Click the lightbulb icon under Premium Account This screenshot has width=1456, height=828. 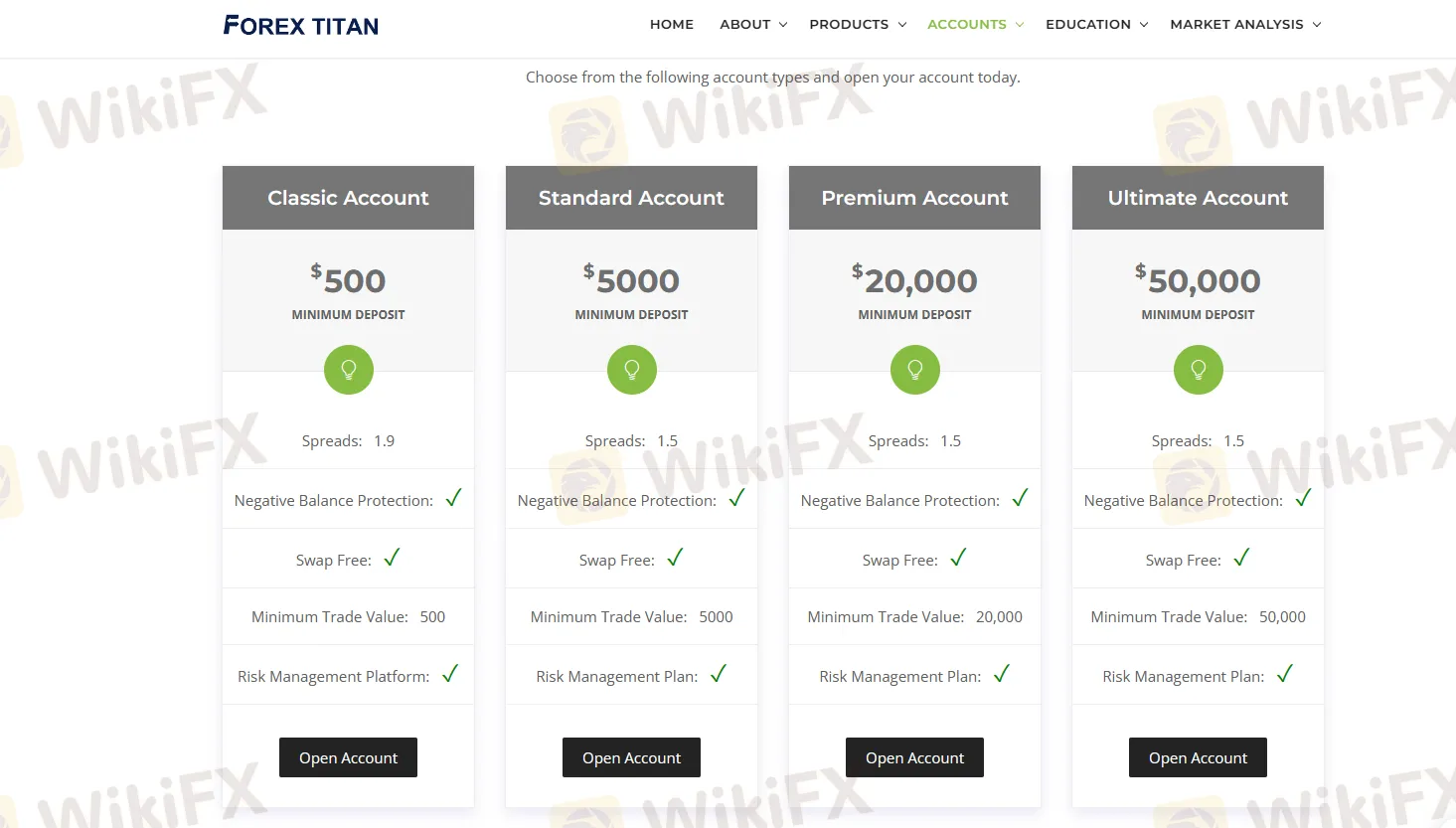(914, 369)
